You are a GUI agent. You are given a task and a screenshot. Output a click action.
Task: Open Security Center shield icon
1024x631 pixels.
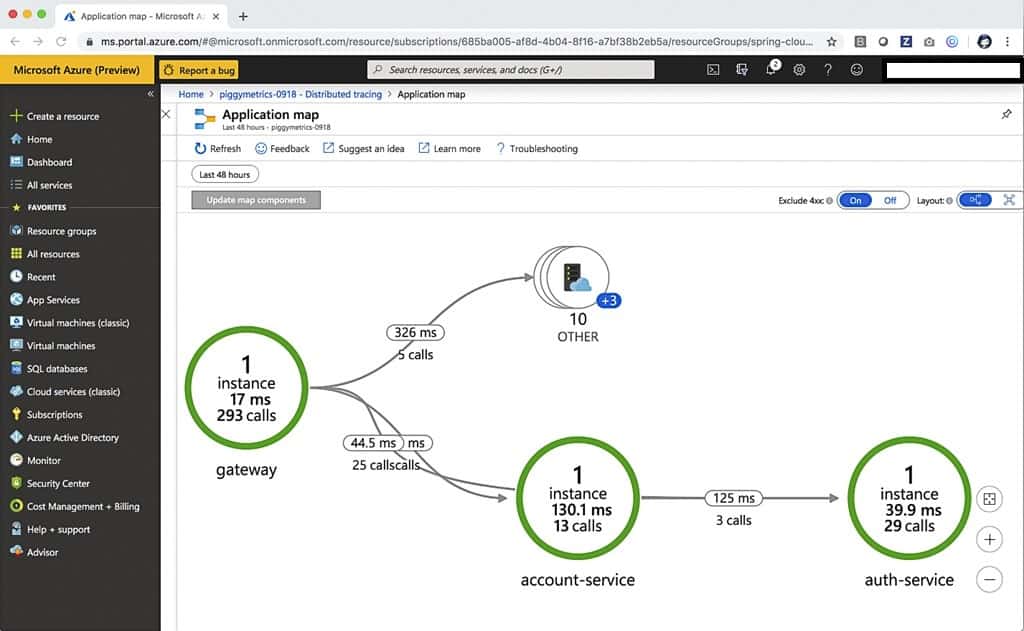[16, 483]
